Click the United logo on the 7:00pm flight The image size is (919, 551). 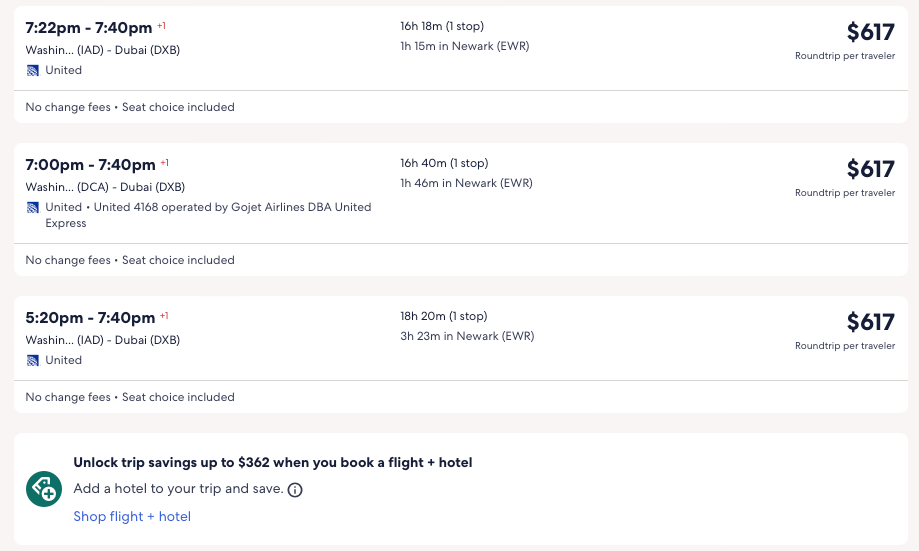click(x=33, y=207)
